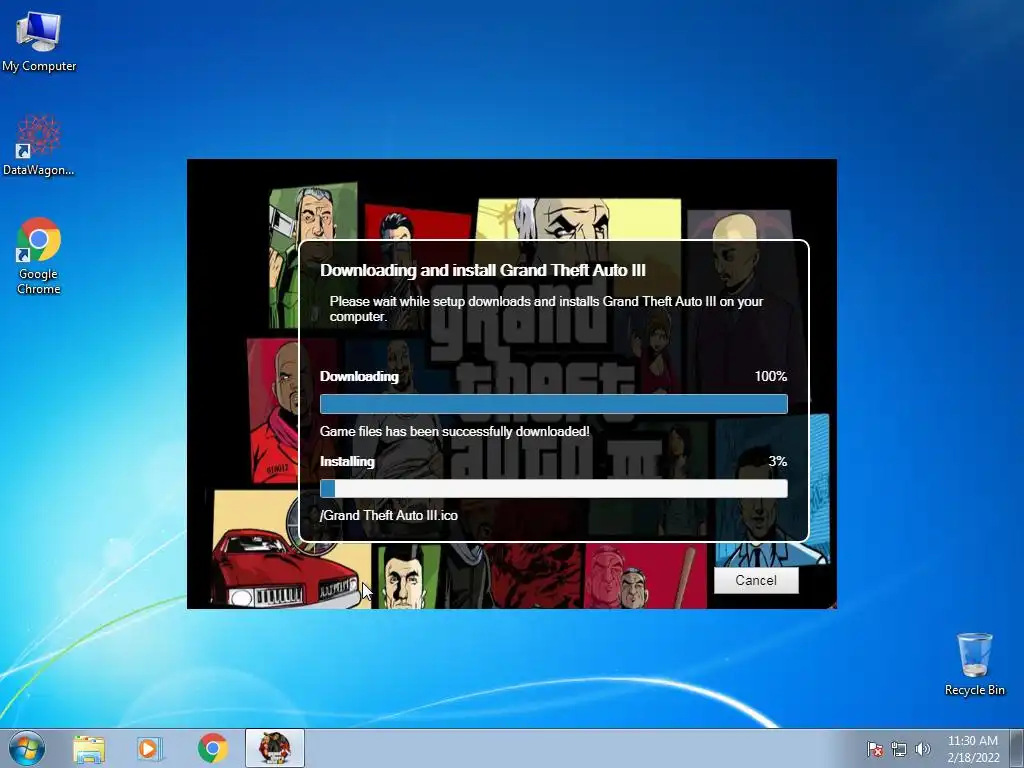Open Chrome from the taskbar
The width and height of the screenshot is (1024, 768).
[x=212, y=748]
